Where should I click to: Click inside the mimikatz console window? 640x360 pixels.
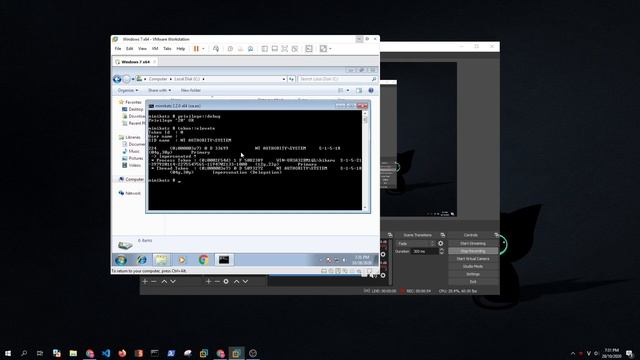(255, 160)
